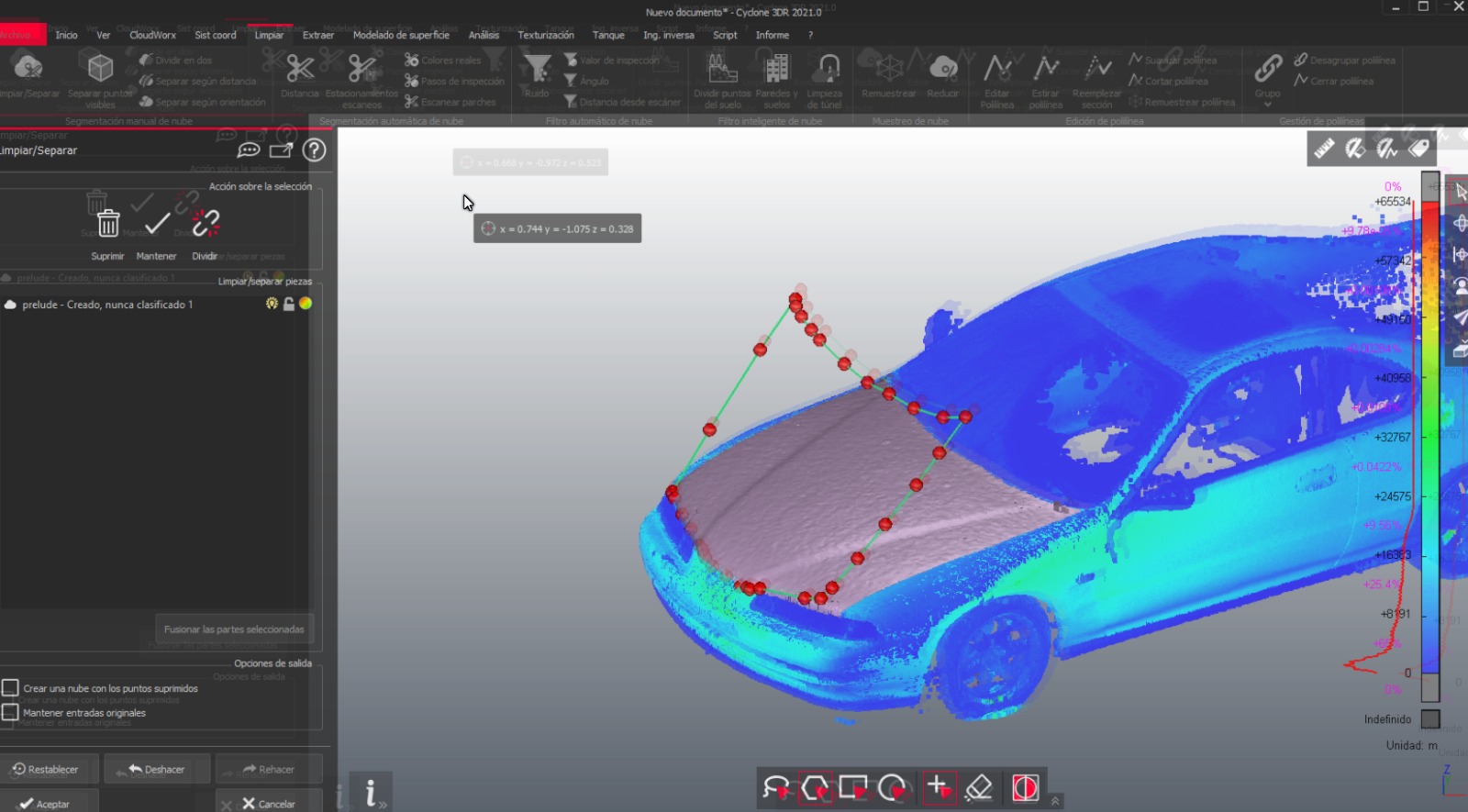Check 'Mantener entradas originales' option

pos(11,712)
